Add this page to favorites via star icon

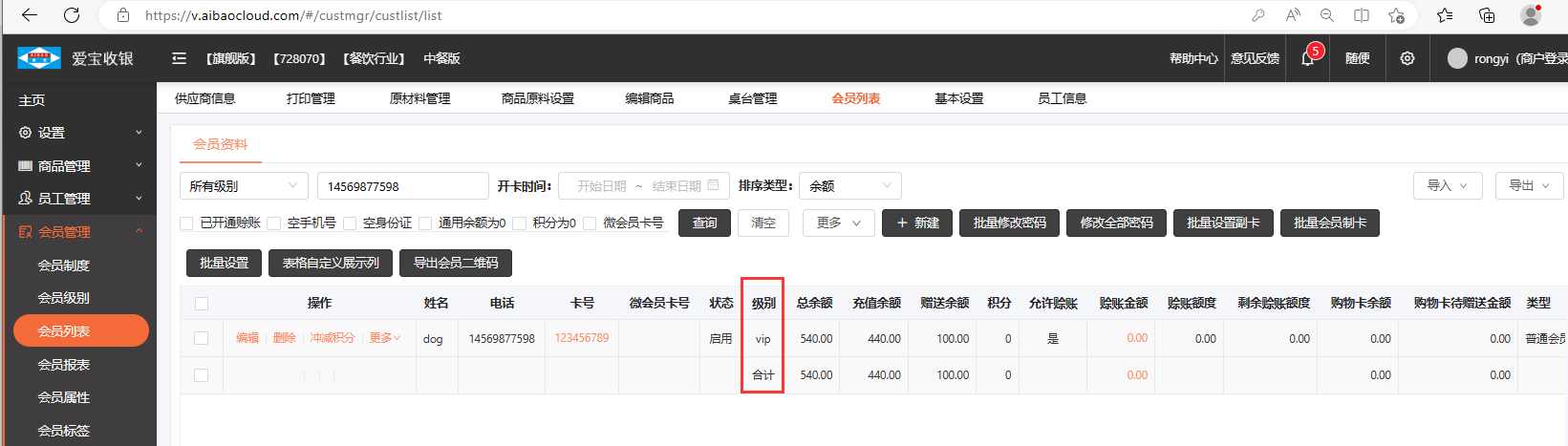tap(1397, 15)
